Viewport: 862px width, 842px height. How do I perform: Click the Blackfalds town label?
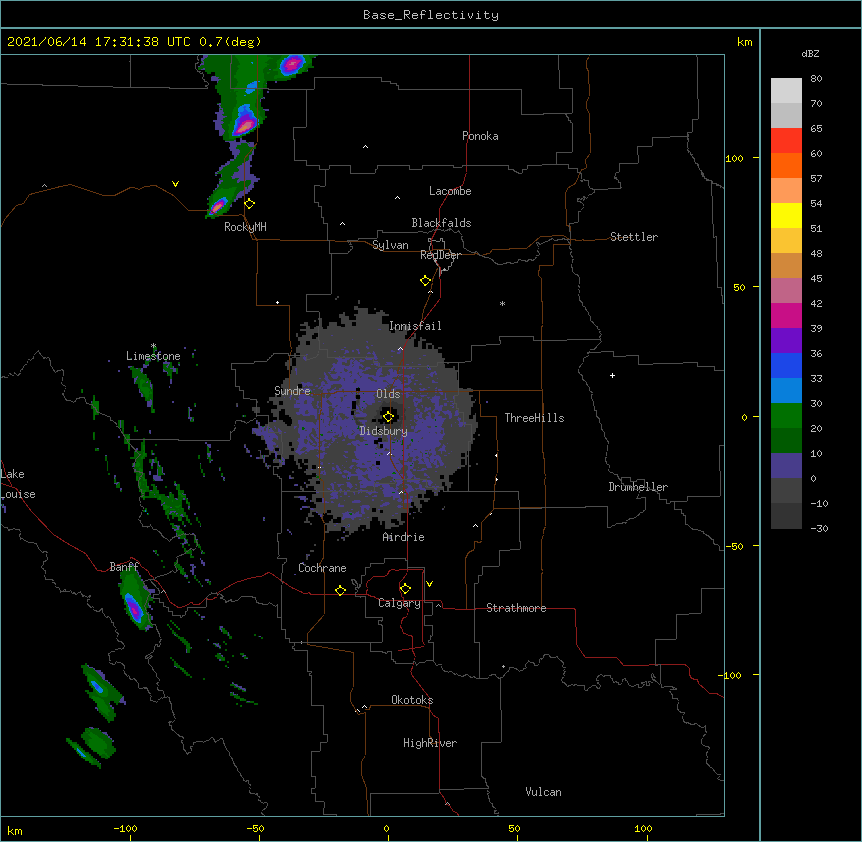click(x=441, y=223)
